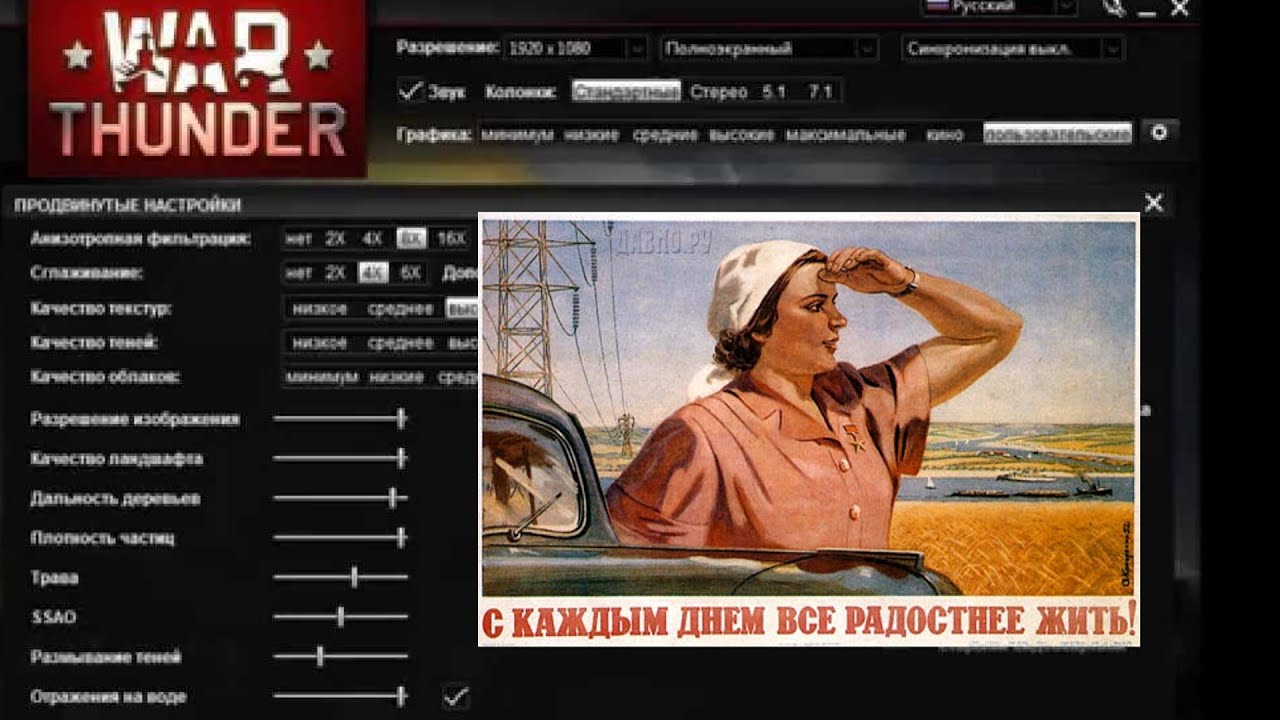The image size is (1280, 720).
Task: Set Сглаживание to 2X
Action: 335,273
